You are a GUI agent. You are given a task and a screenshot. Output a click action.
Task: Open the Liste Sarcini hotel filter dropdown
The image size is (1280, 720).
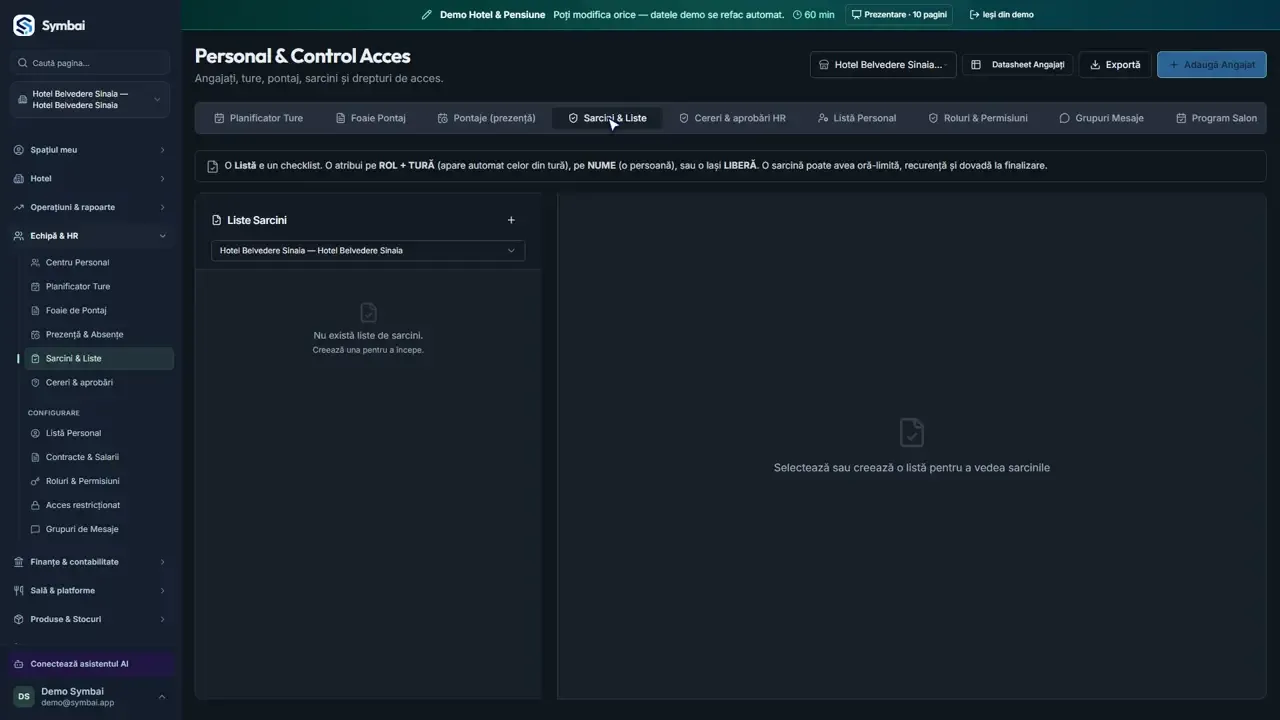[368, 251]
